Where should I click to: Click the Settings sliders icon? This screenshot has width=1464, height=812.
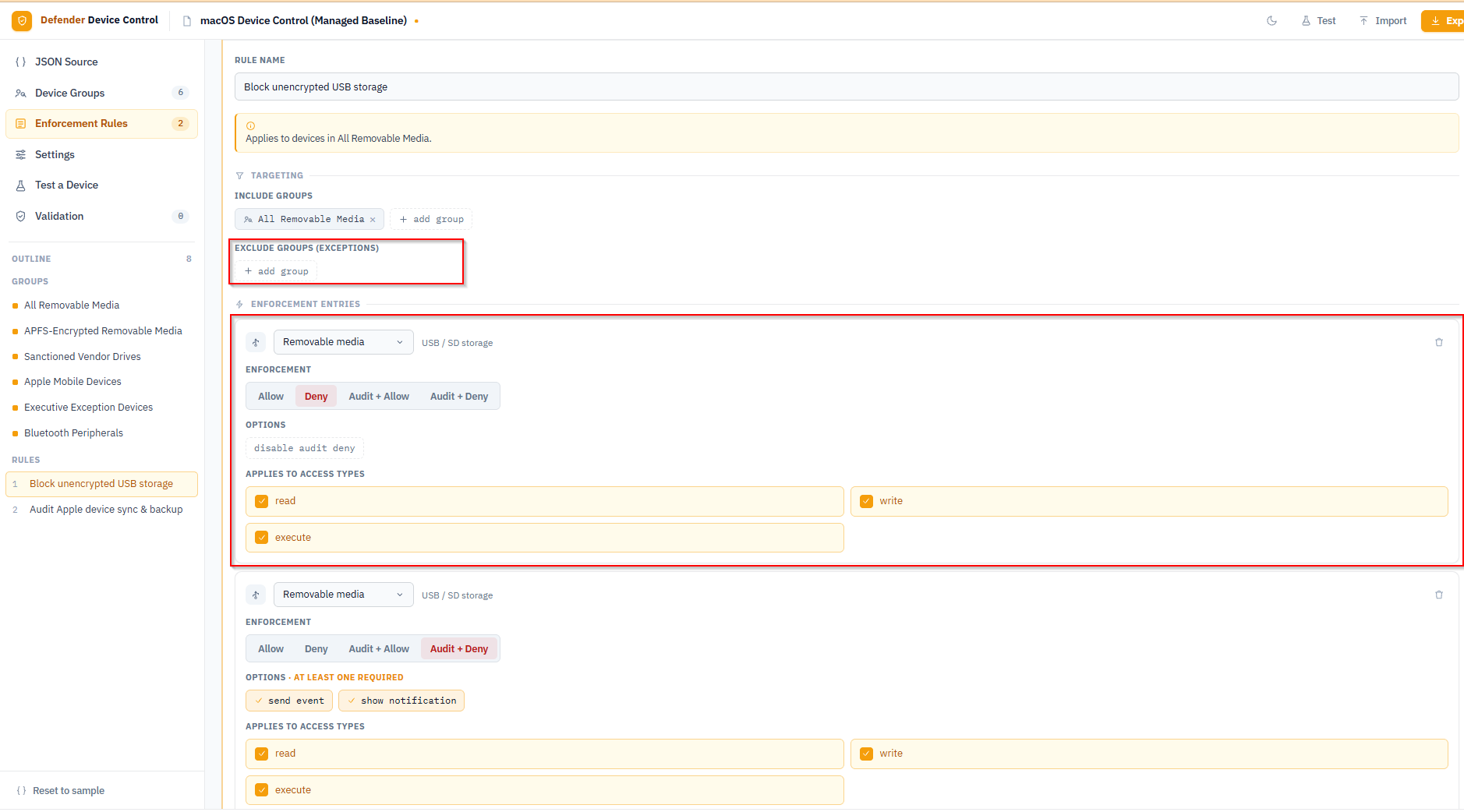tap(21, 154)
